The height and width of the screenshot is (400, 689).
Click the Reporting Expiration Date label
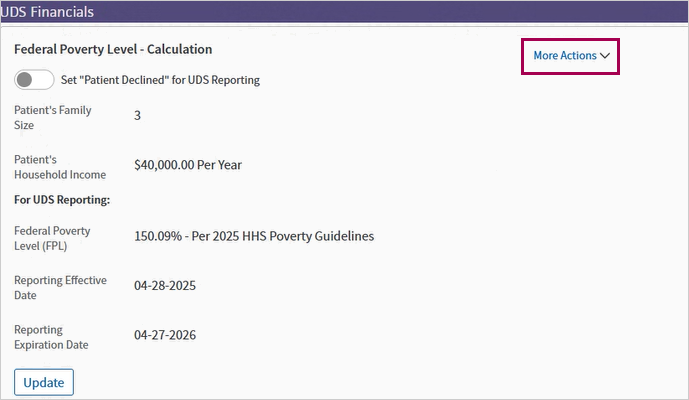(x=51, y=337)
